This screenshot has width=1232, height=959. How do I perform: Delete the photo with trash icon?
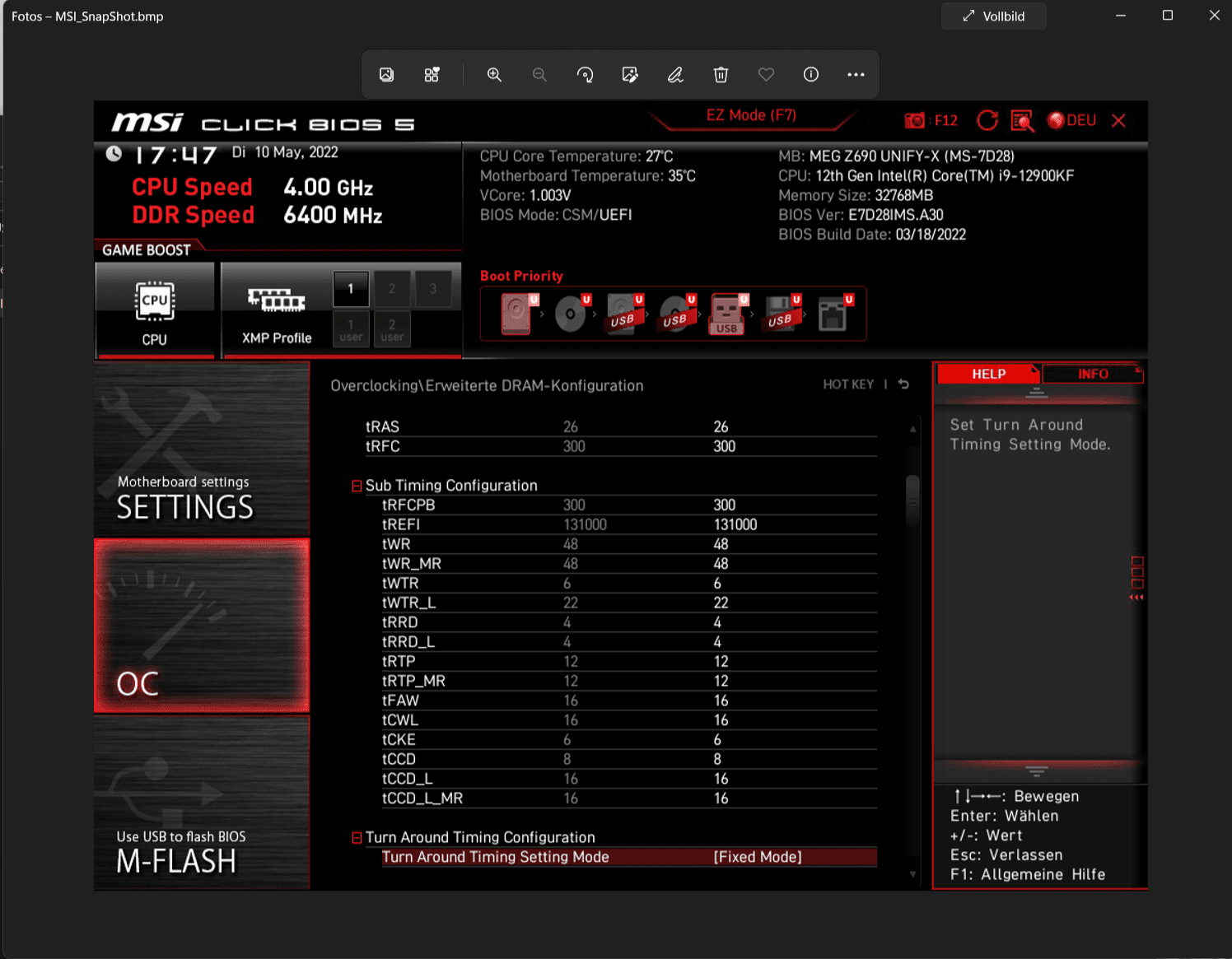pos(721,75)
